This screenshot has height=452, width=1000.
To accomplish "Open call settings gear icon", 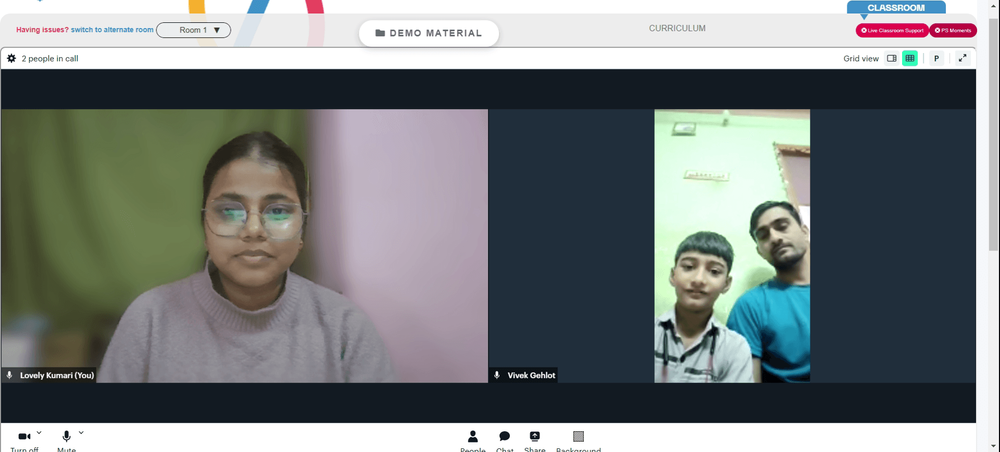I will pos(11,59).
